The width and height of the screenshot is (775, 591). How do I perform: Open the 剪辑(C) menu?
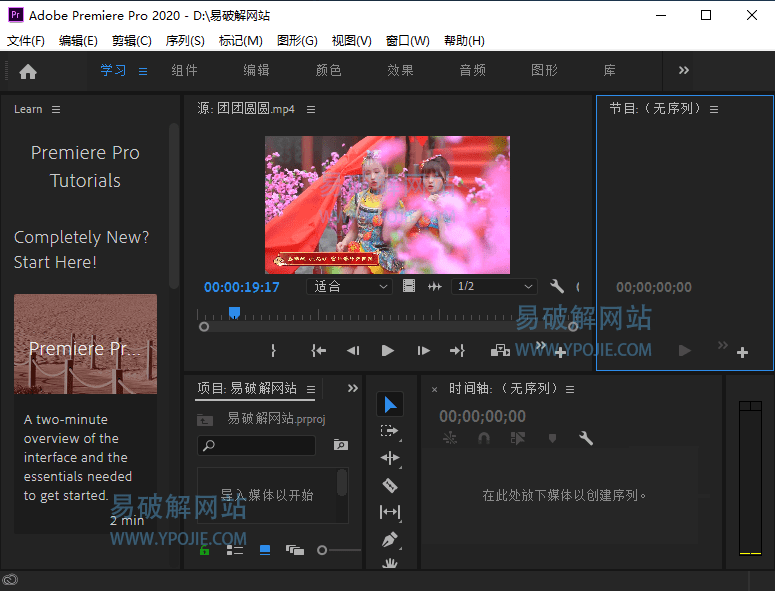pyautogui.click(x=131, y=41)
